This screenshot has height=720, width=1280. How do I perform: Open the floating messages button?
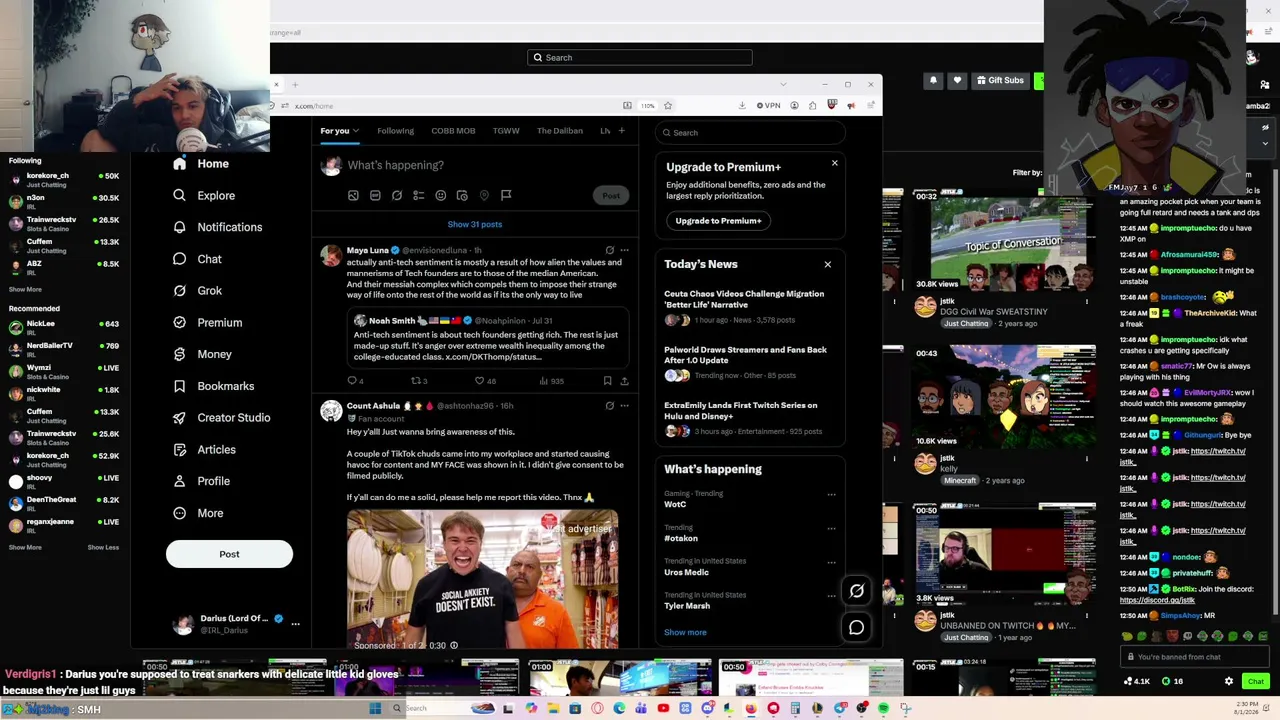[x=857, y=628]
